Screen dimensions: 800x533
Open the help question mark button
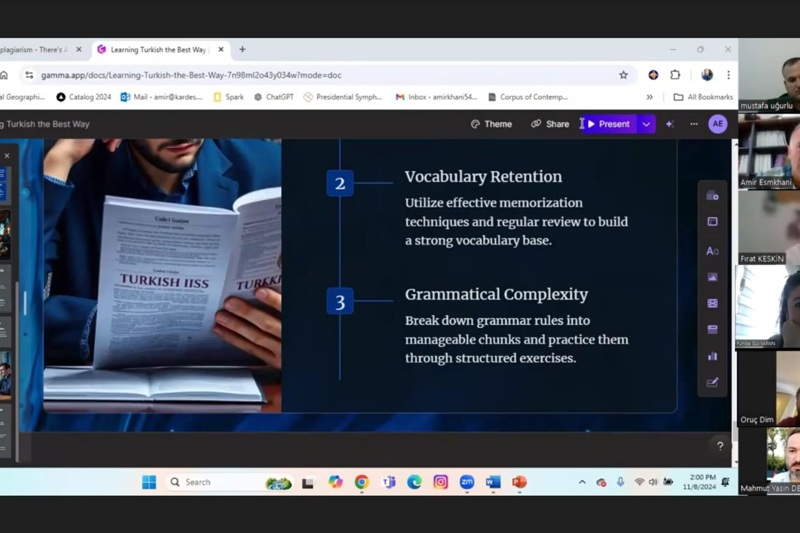coord(719,446)
